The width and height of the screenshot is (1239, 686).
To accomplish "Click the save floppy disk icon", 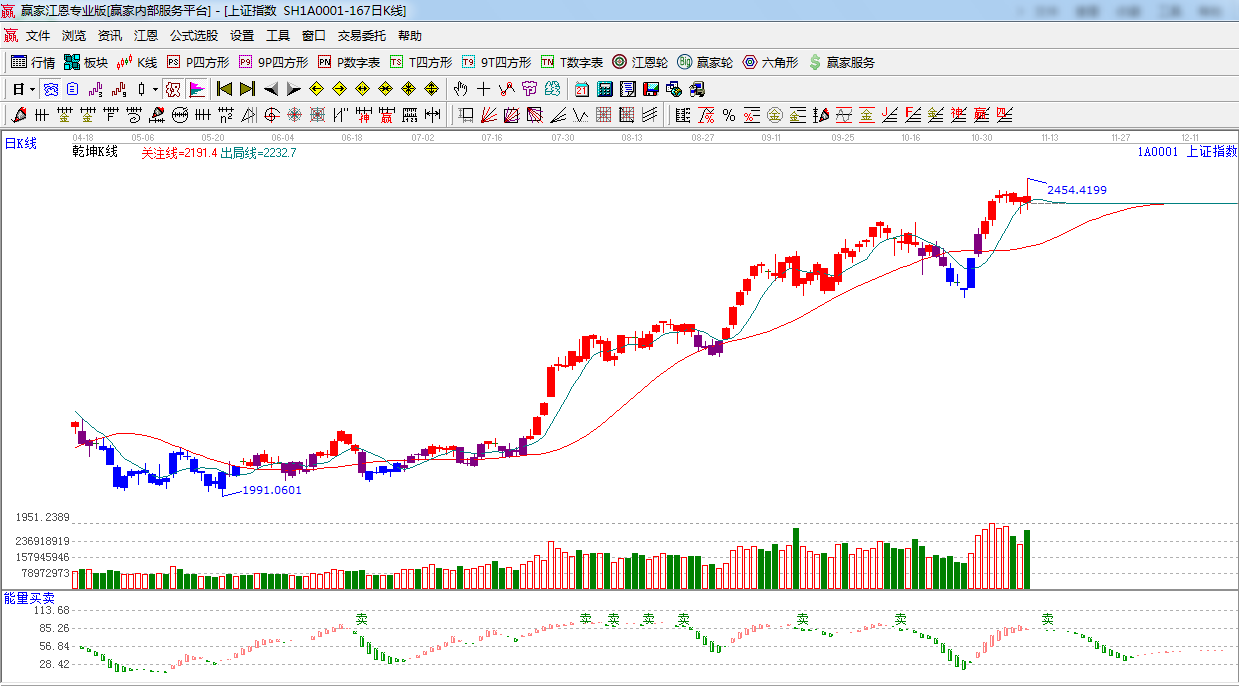I will (x=651, y=89).
